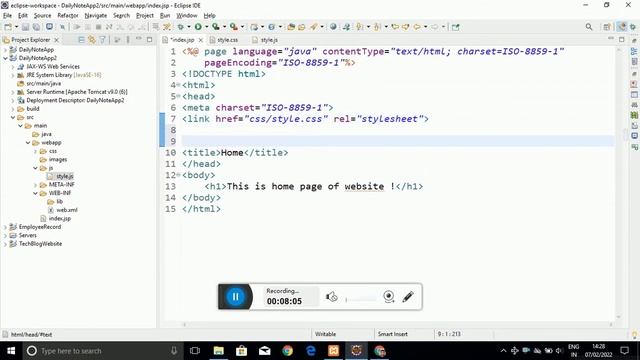This screenshot has height=360, width=640.
Task: Click Last Edit Location arrow icon
Action: (395, 27)
